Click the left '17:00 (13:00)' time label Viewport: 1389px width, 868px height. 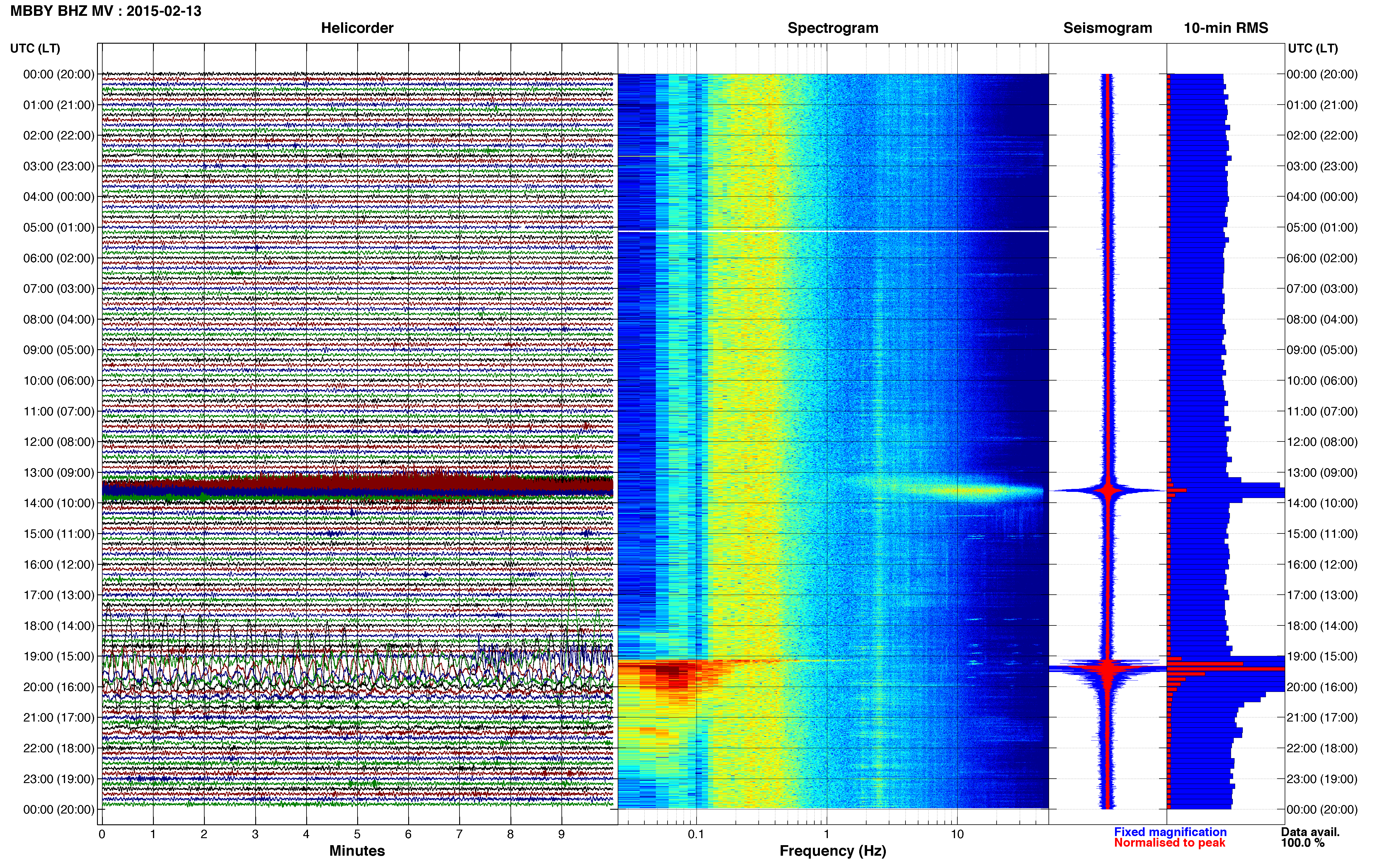59,595
